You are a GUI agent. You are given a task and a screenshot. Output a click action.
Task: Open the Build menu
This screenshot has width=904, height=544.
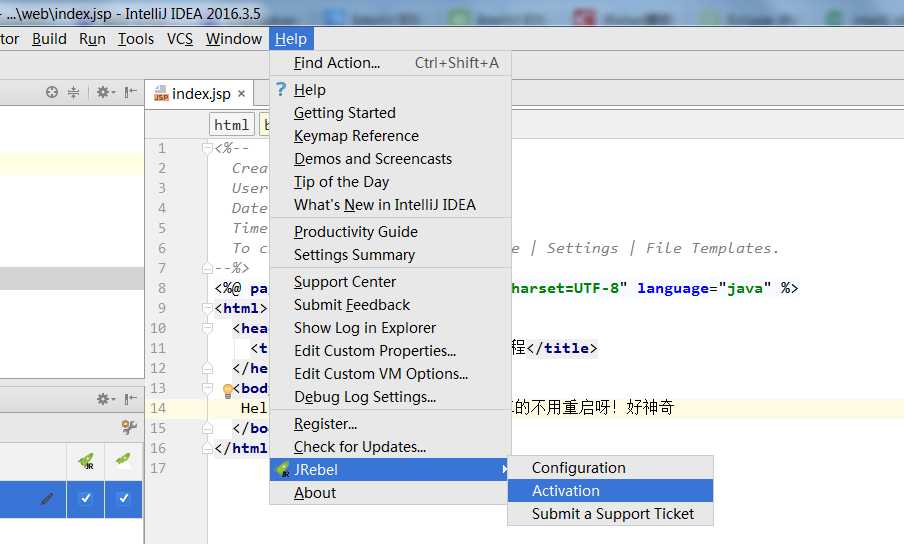[49, 39]
